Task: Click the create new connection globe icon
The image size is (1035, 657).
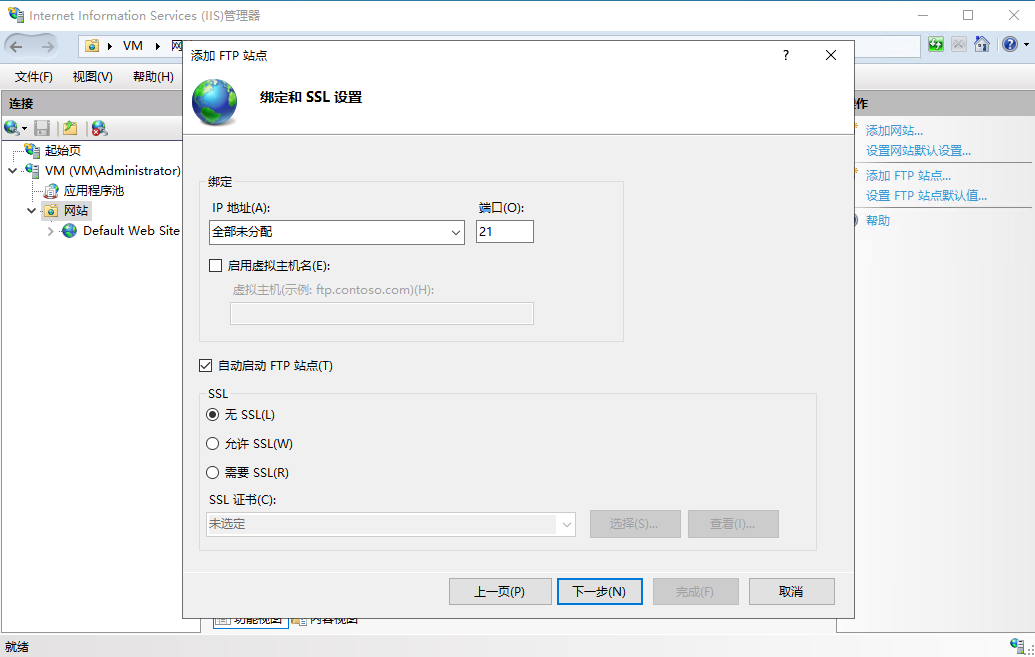Action: [10, 127]
